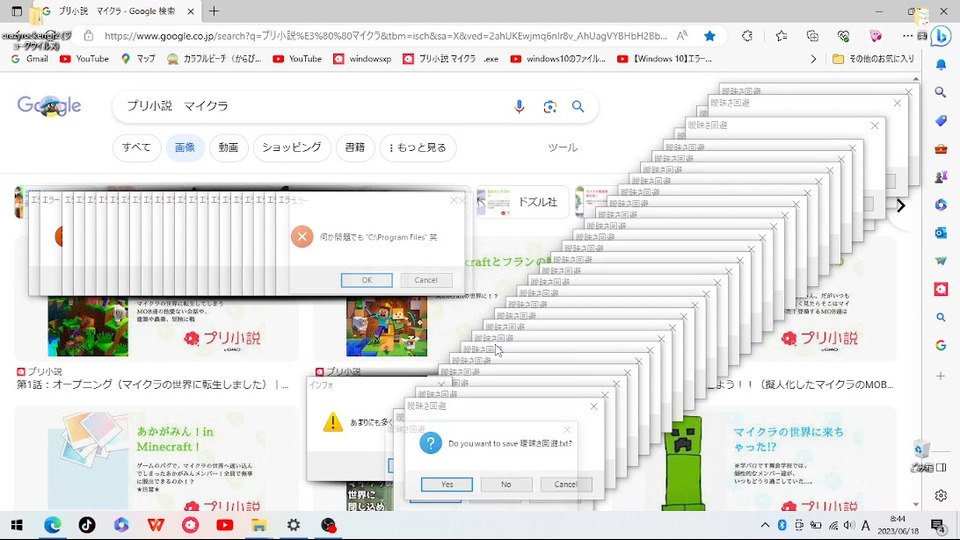Open Microsoft Edge from taskbar

pyautogui.click(x=53, y=525)
